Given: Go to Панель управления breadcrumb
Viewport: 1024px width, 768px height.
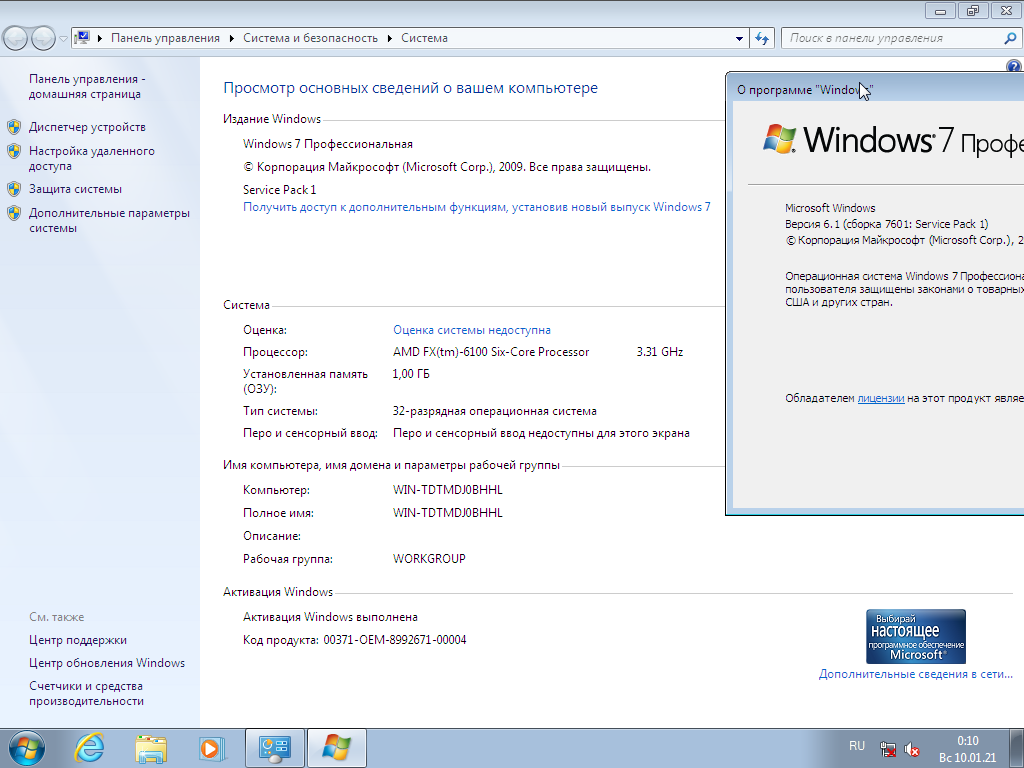Looking at the screenshot, I should tap(165, 38).
